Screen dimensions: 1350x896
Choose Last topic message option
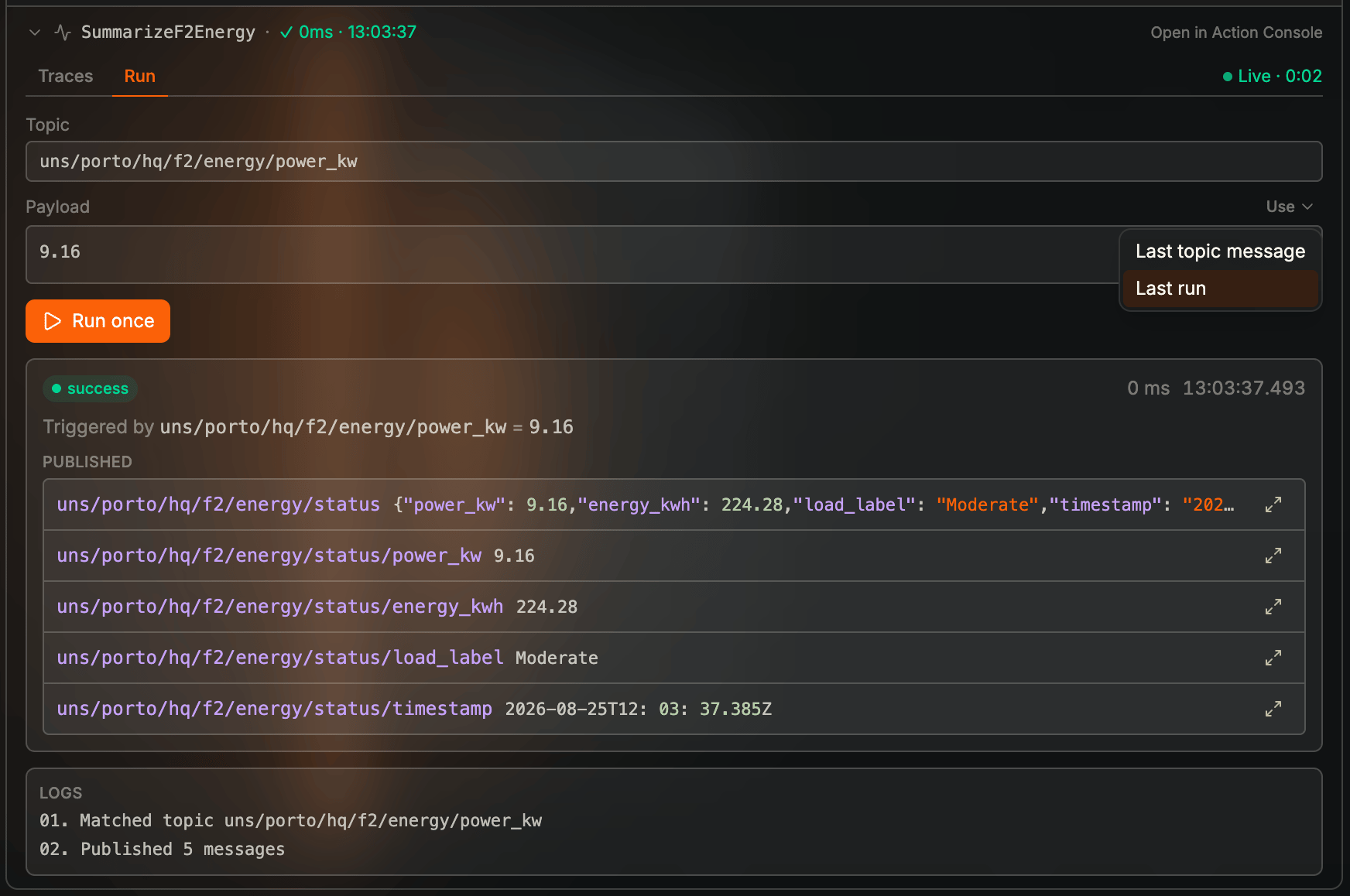[x=1220, y=251]
